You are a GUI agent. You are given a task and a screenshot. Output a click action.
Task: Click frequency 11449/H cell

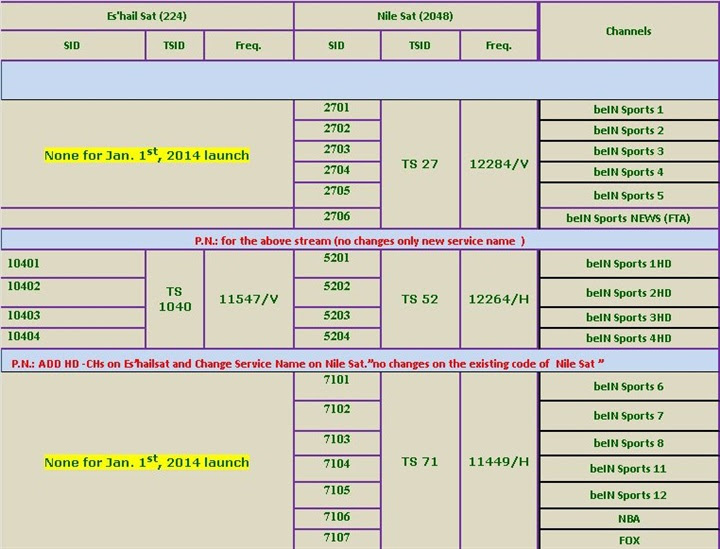499,461
